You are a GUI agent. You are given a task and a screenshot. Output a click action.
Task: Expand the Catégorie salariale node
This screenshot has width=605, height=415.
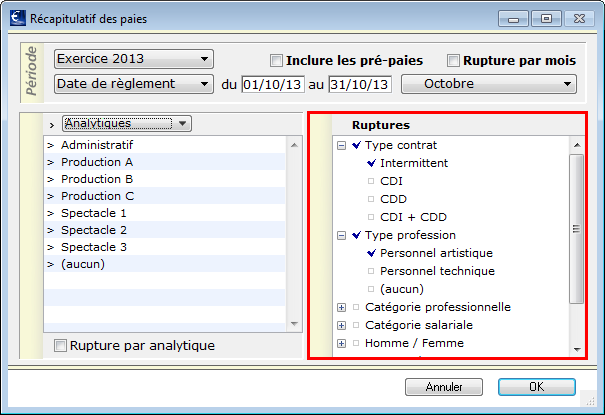click(x=341, y=325)
